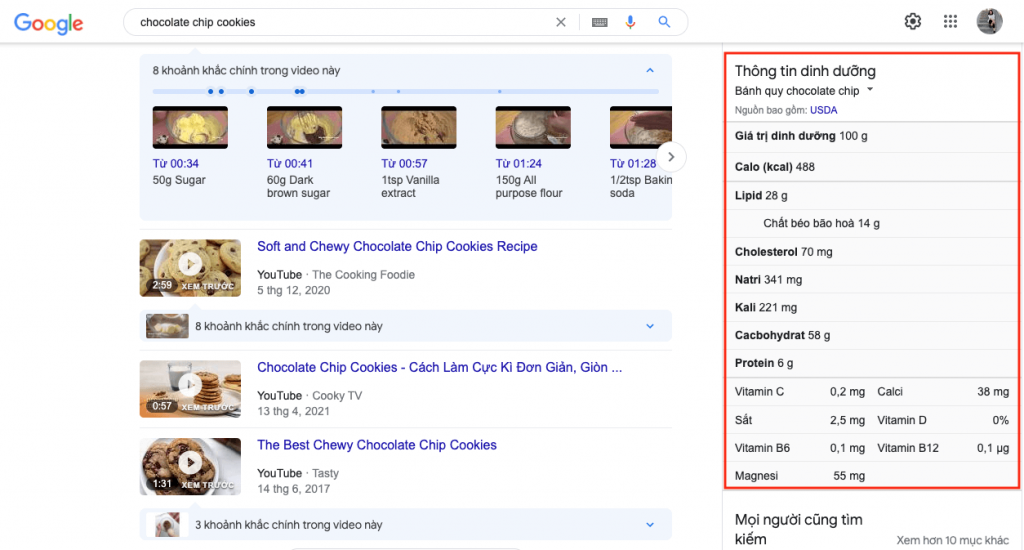Collapse the top key moments panel
Screen dimensions: 1024x550
[650, 71]
